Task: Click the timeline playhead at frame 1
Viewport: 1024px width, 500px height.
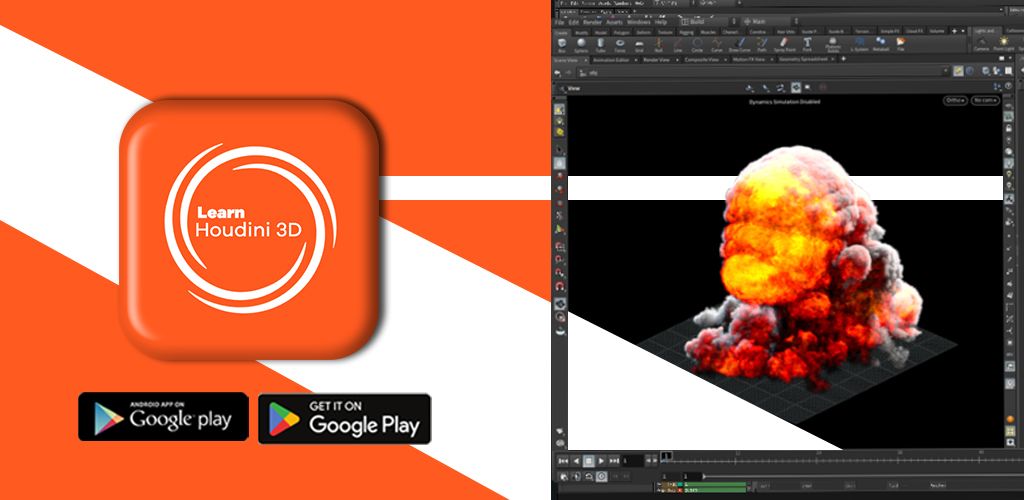Action: [666, 456]
